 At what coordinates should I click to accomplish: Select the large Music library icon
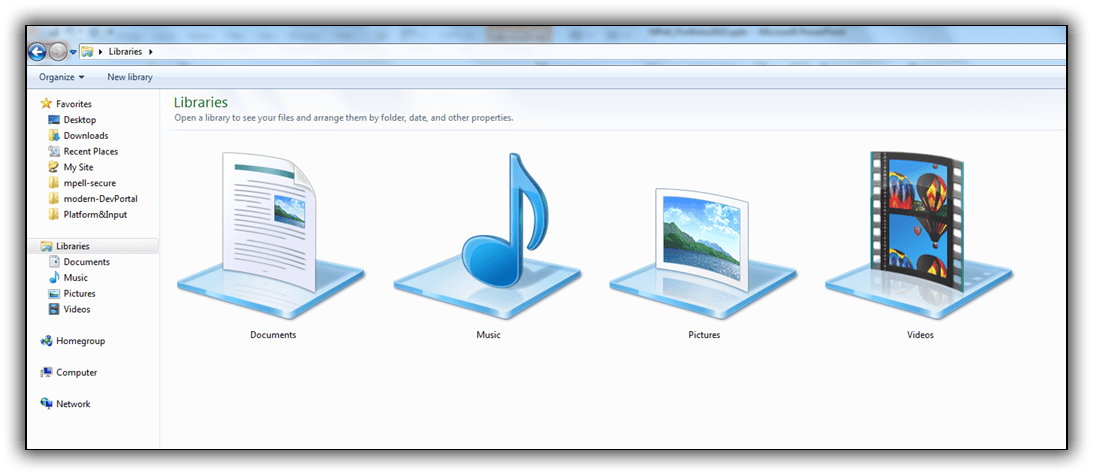click(487, 236)
